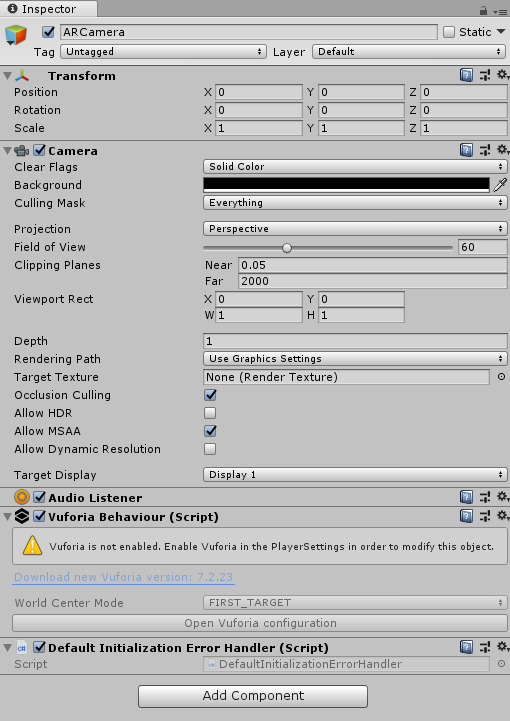This screenshot has width=510, height=721.
Task: Click the Camera component preset icon
Action: pyautogui.click(x=485, y=150)
